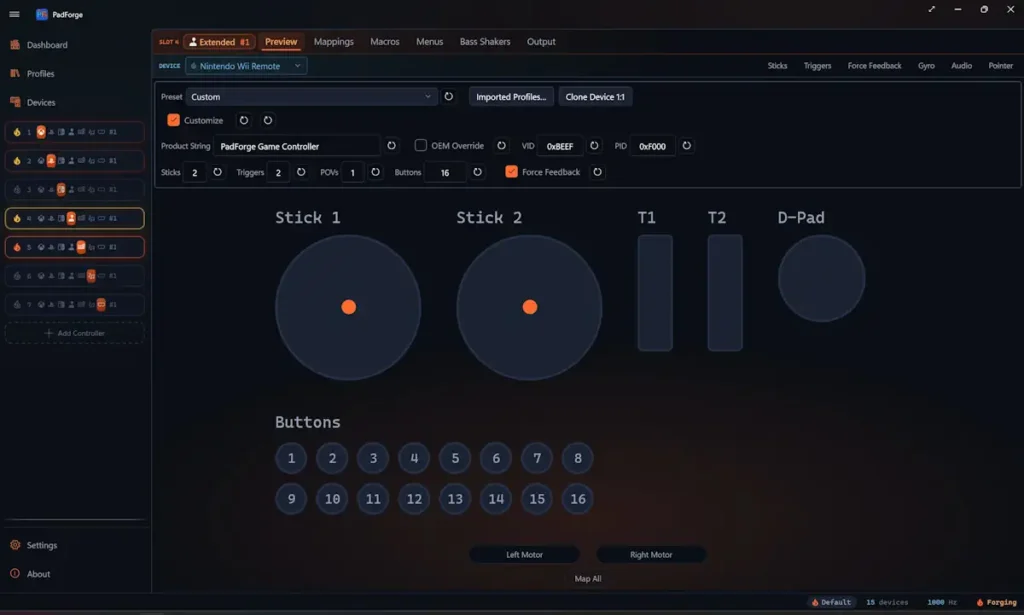The width and height of the screenshot is (1024, 615).
Task: Click the Xbox icon in slot 5 row
Action: 40,247
